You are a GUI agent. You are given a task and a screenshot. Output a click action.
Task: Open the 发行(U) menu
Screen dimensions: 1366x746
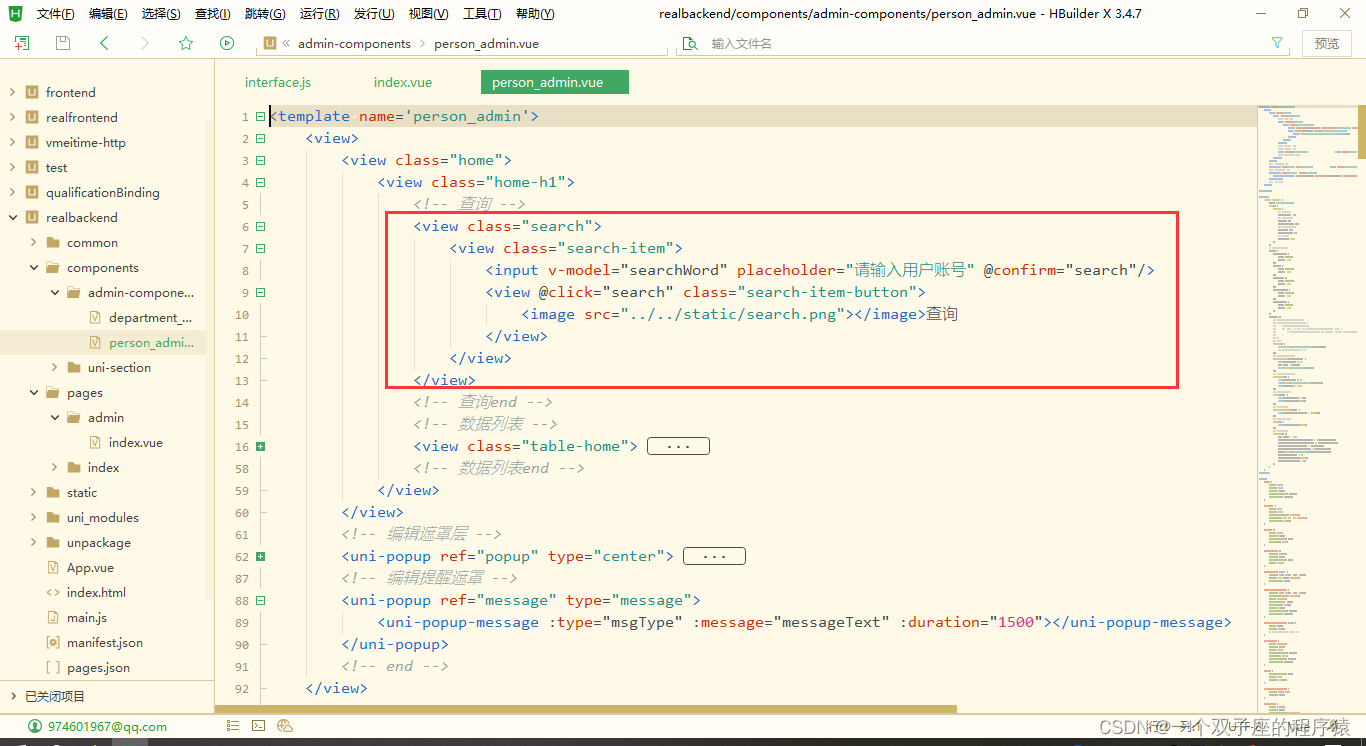(x=374, y=14)
